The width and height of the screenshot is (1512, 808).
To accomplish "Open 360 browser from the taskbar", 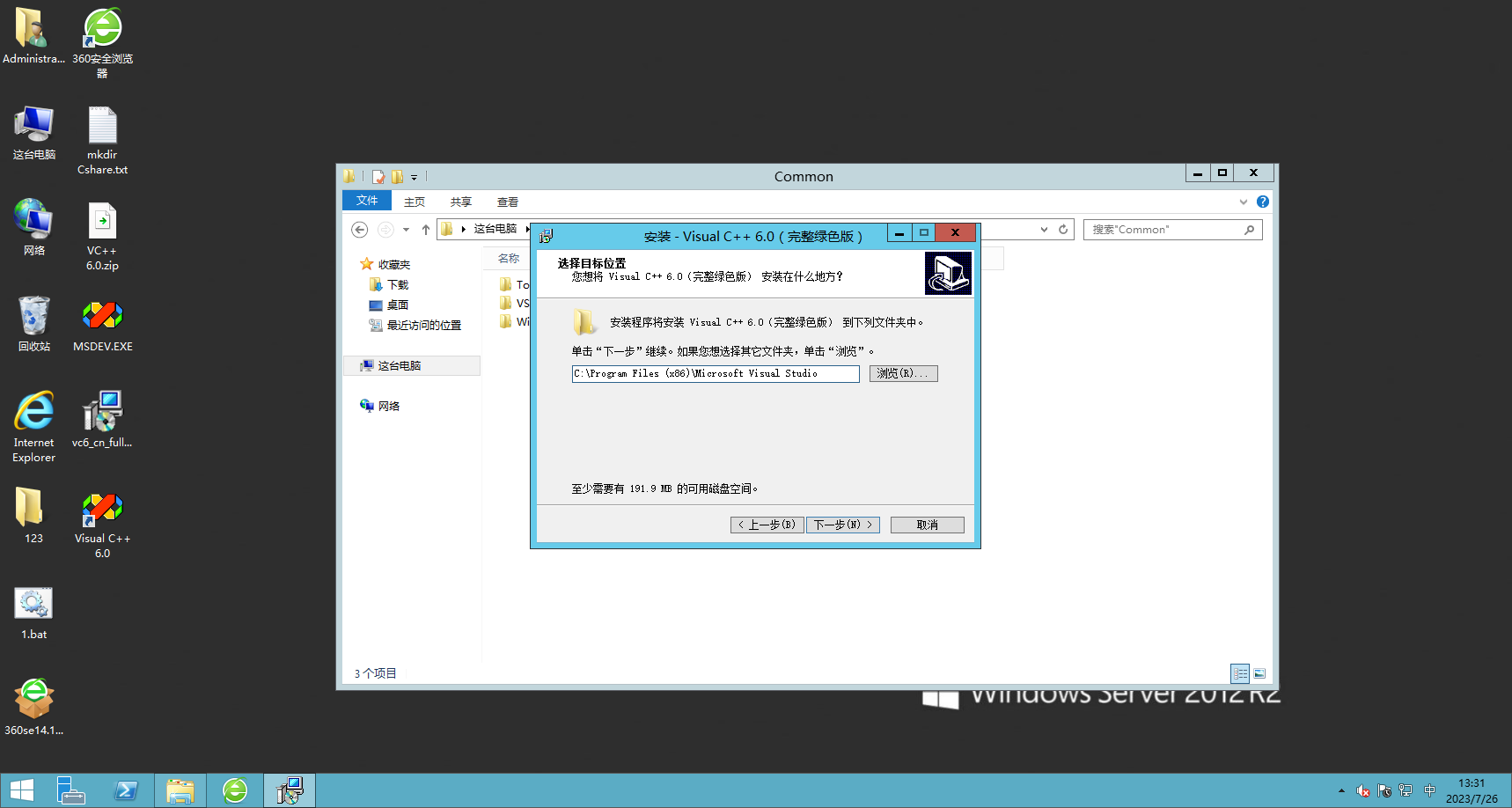I will point(235,790).
